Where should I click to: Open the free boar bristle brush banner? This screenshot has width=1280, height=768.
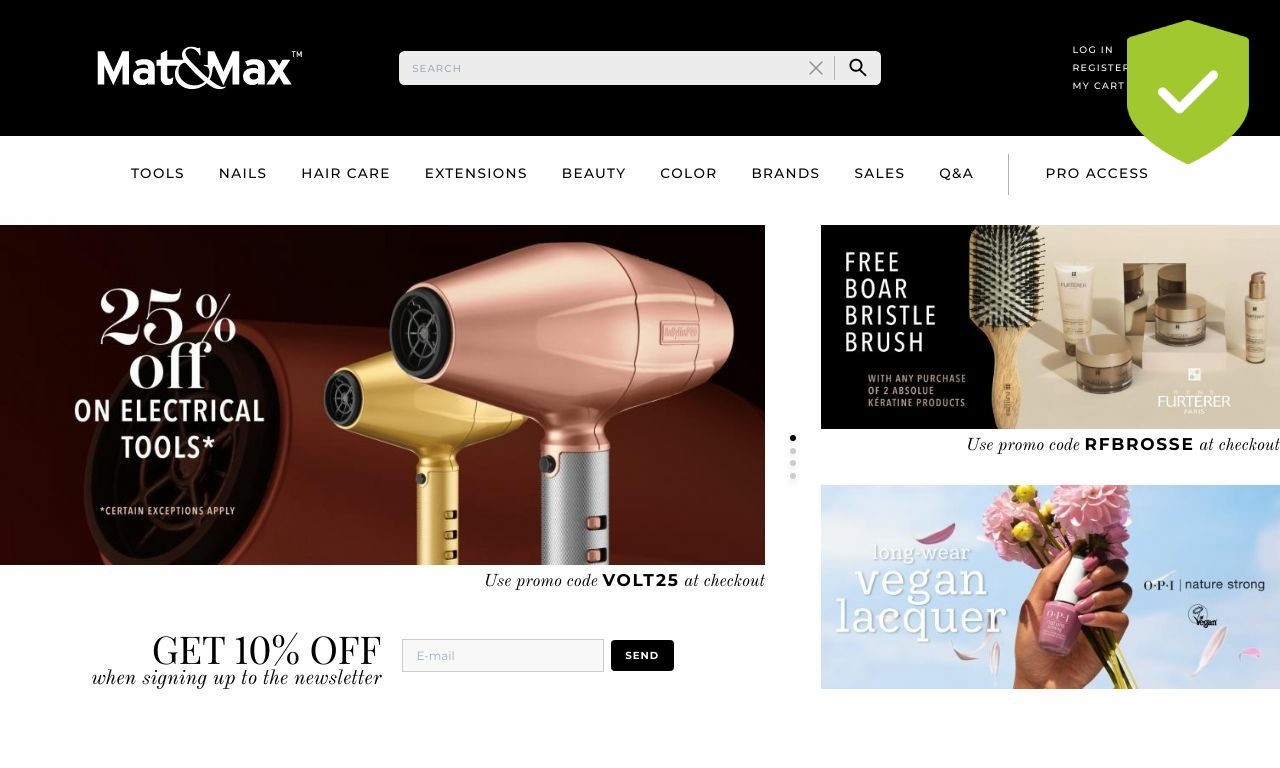point(1050,327)
